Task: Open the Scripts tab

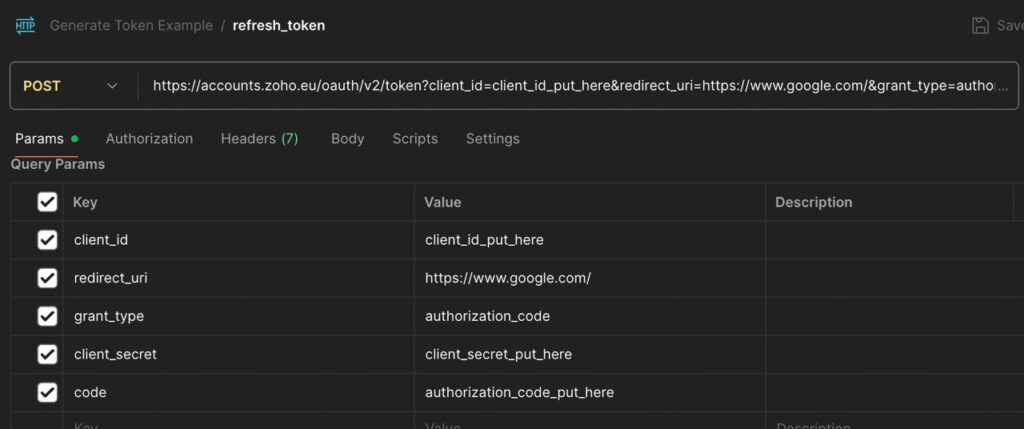Action: (x=415, y=138)
